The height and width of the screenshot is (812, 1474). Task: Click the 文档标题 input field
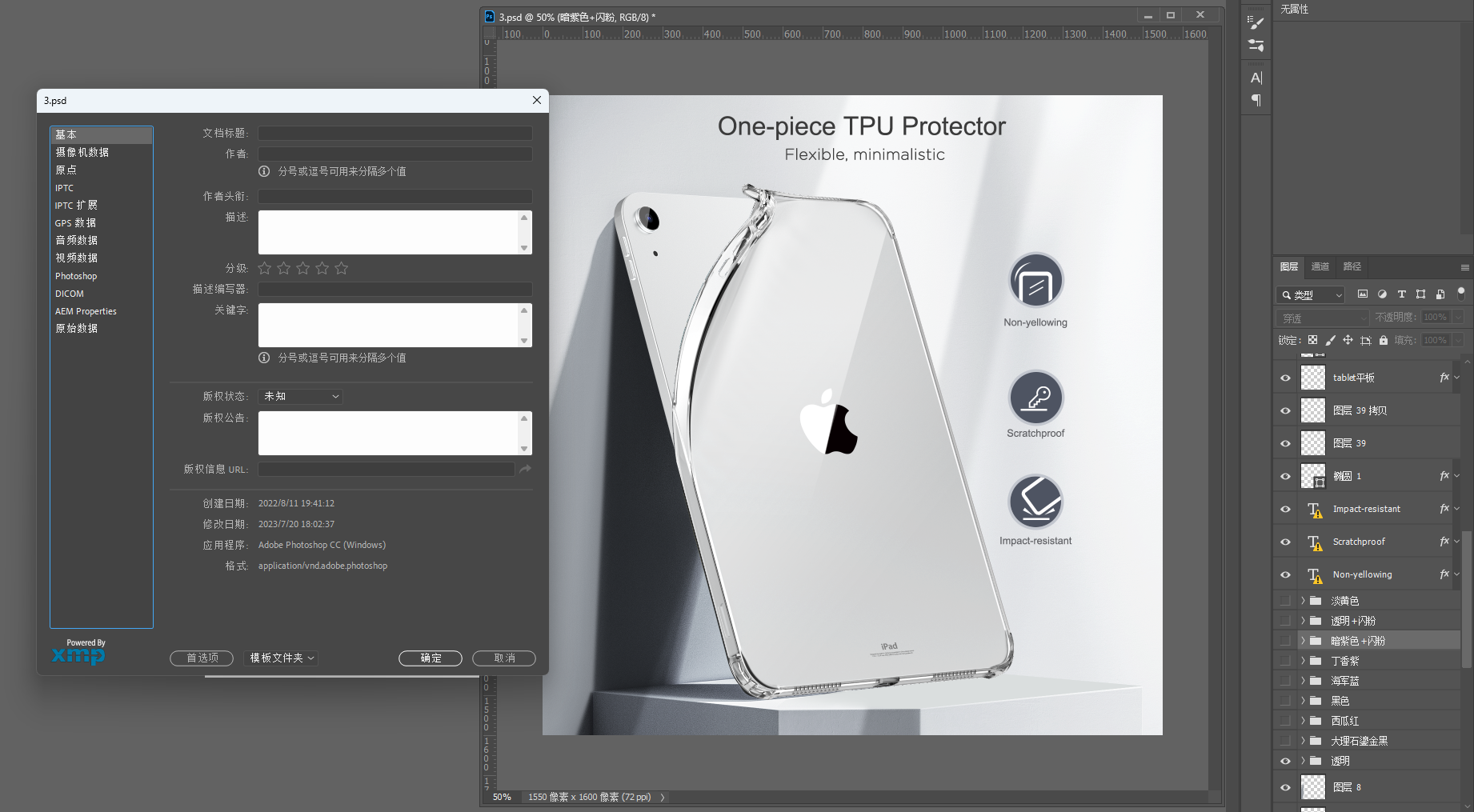(x=395, y=133)
